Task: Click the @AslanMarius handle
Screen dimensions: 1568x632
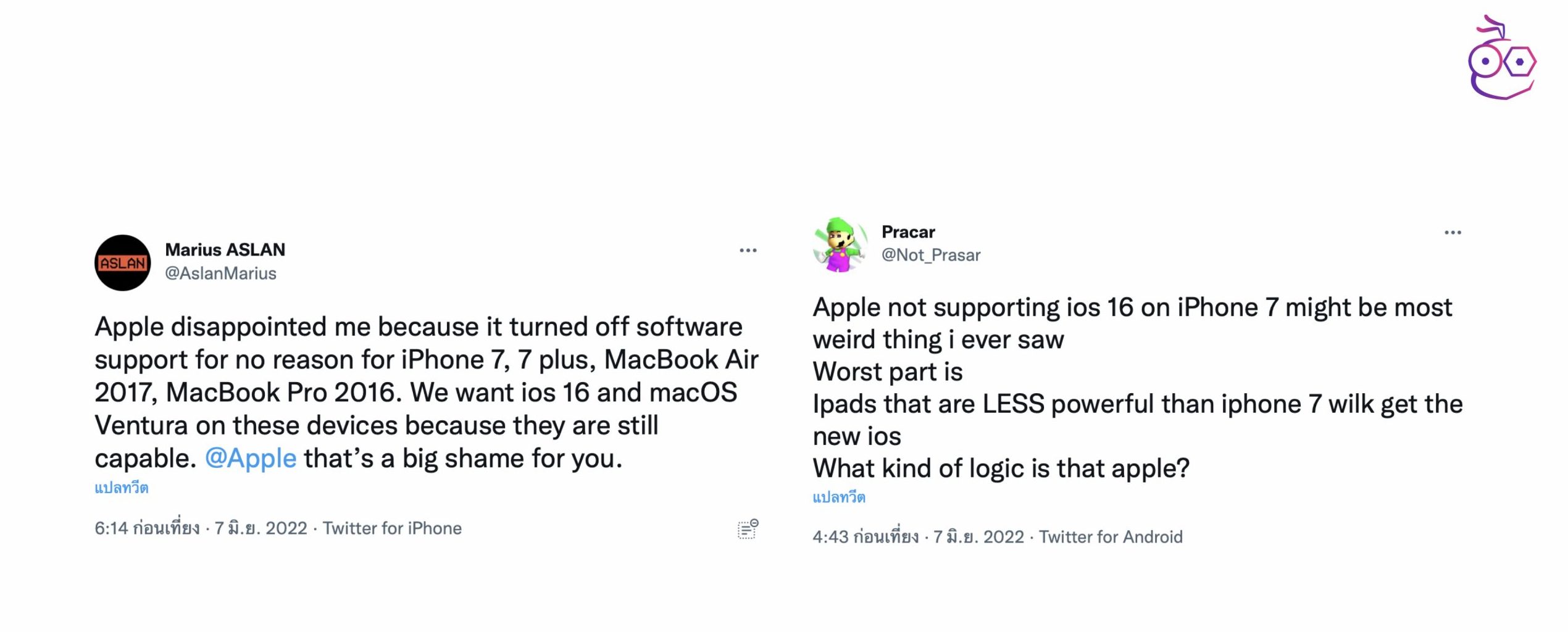Action: 220,273
